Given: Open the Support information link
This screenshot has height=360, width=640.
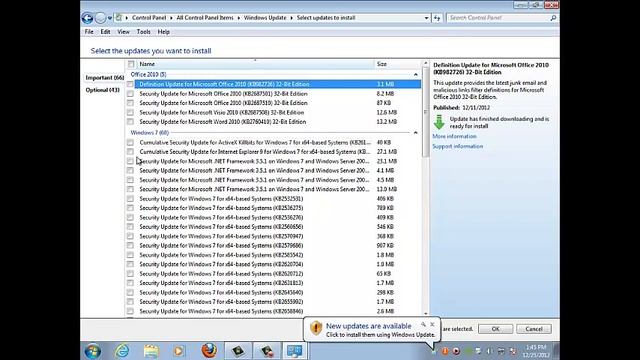Looking at the screenshot, I should [x=458, y=146].
